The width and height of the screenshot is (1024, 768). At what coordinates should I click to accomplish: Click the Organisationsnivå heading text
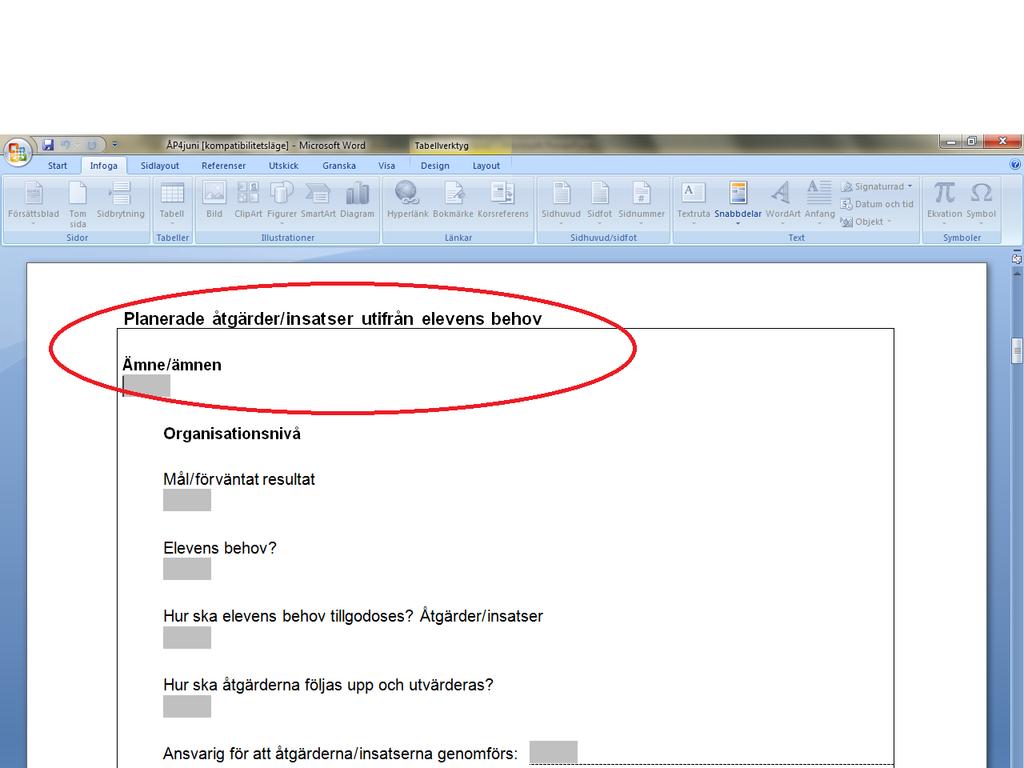pyautogui.click(x=232, y=434)
